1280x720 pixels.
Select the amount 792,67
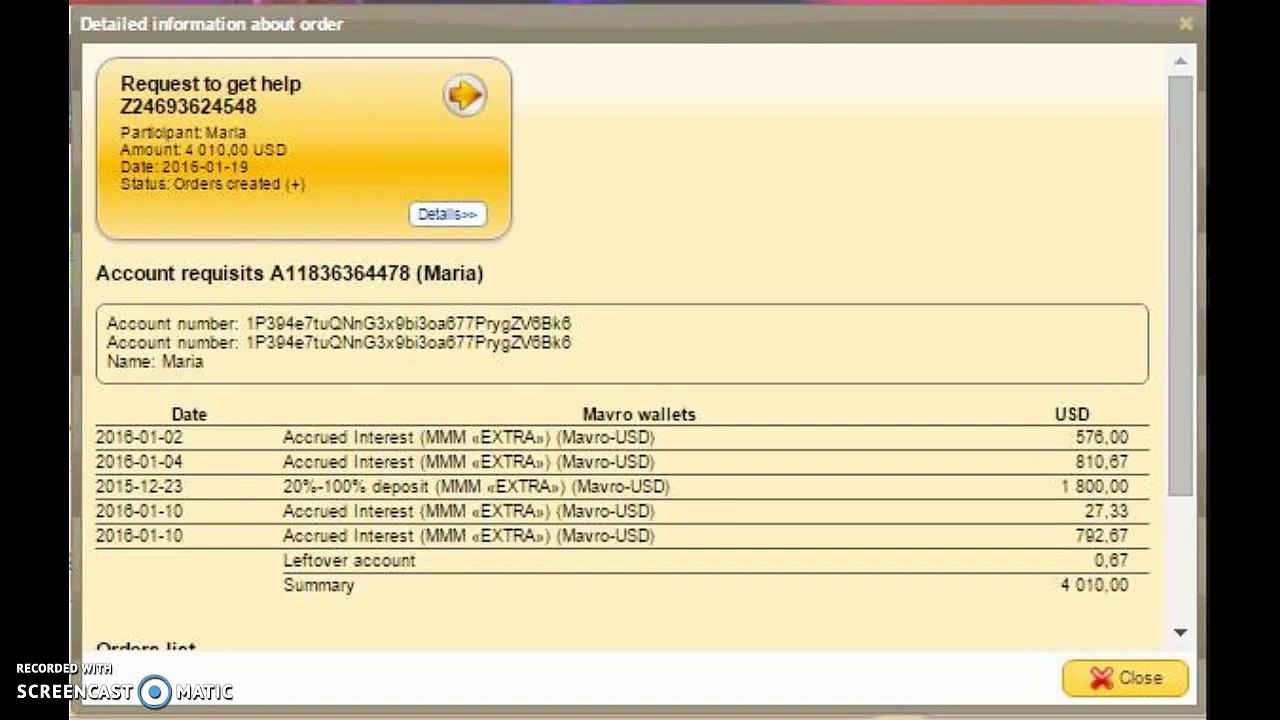coord(1102,536)
